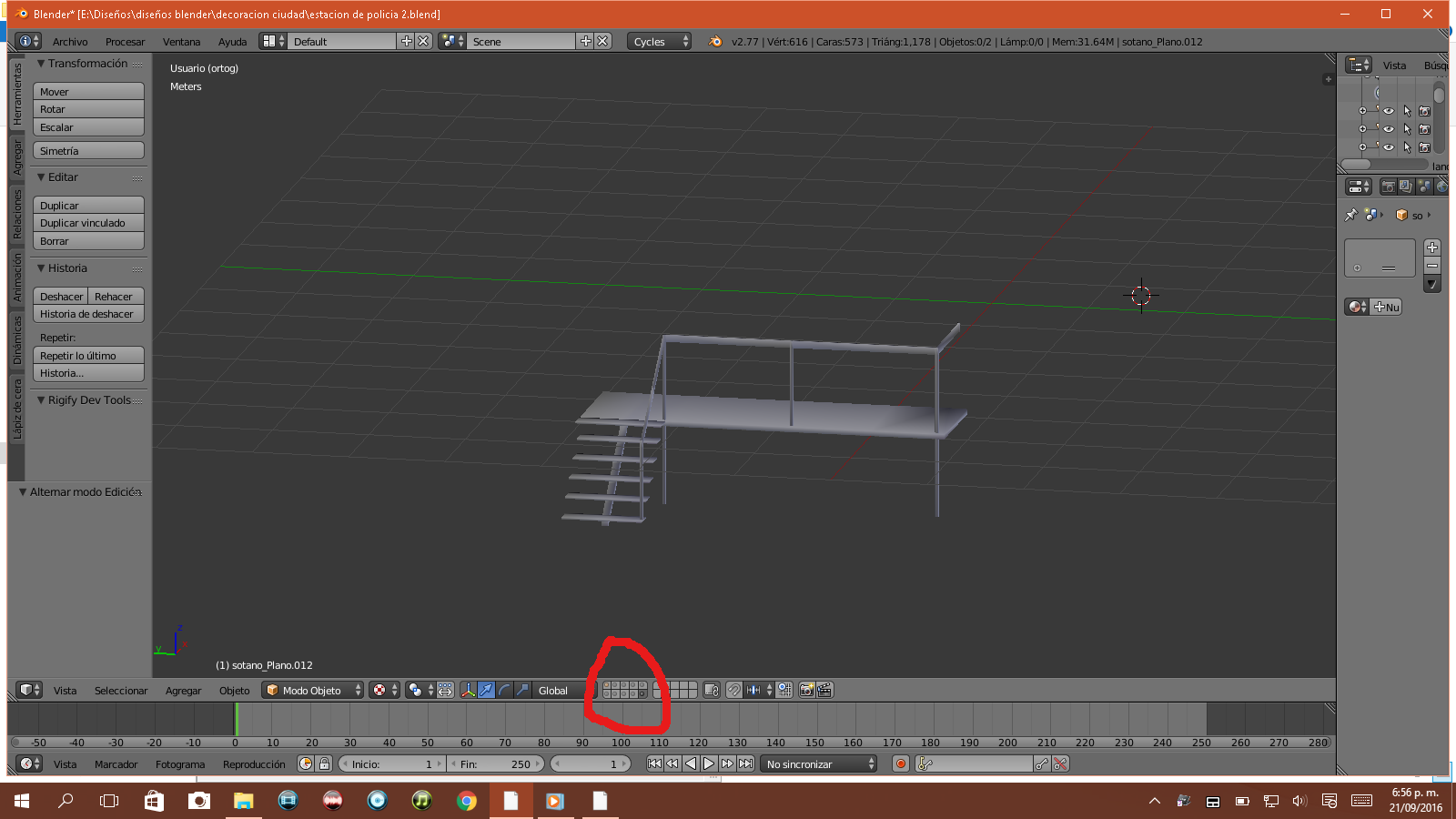This screenshot has width=1456, height=819.
Task: Open the No sincronizar sync dropdown
Action: 819,763
